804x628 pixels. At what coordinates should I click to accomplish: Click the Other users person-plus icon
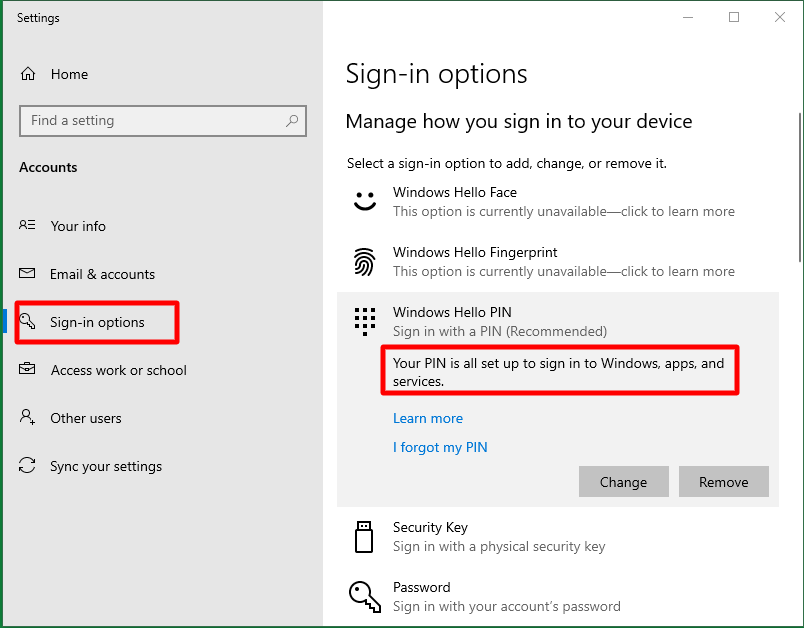27,417
